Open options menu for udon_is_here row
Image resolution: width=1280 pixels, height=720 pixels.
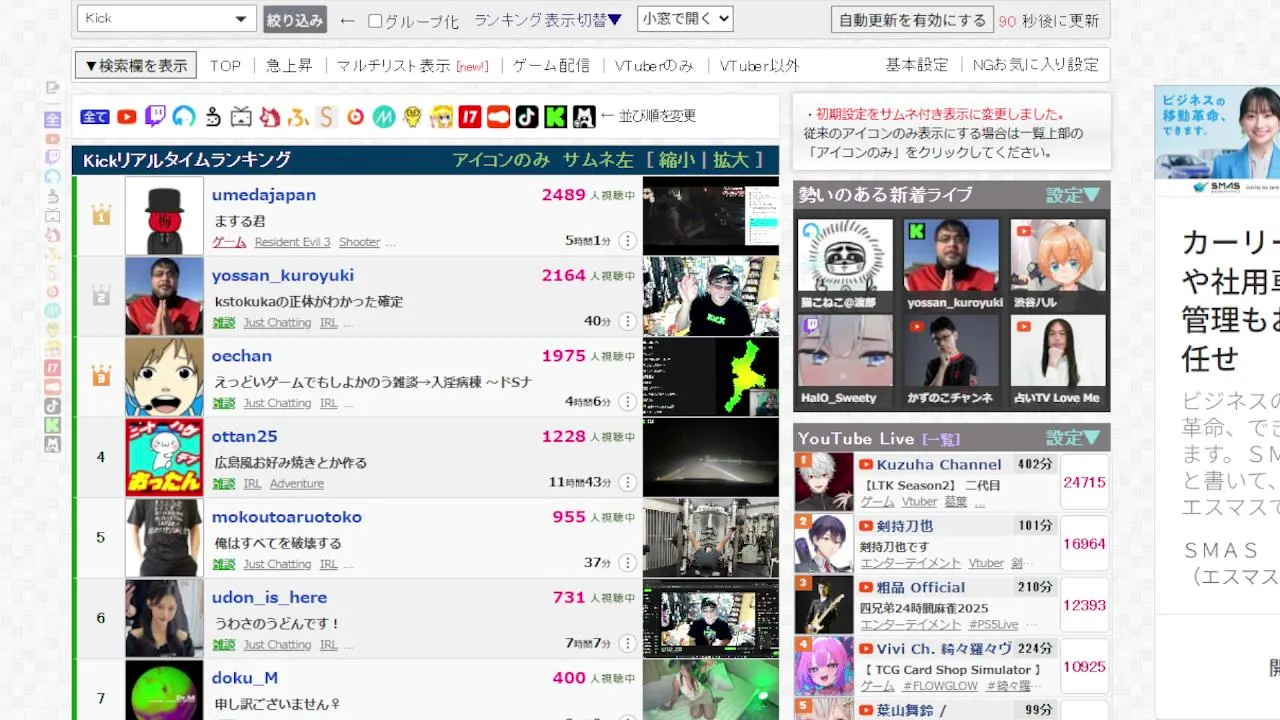(627, 643)
